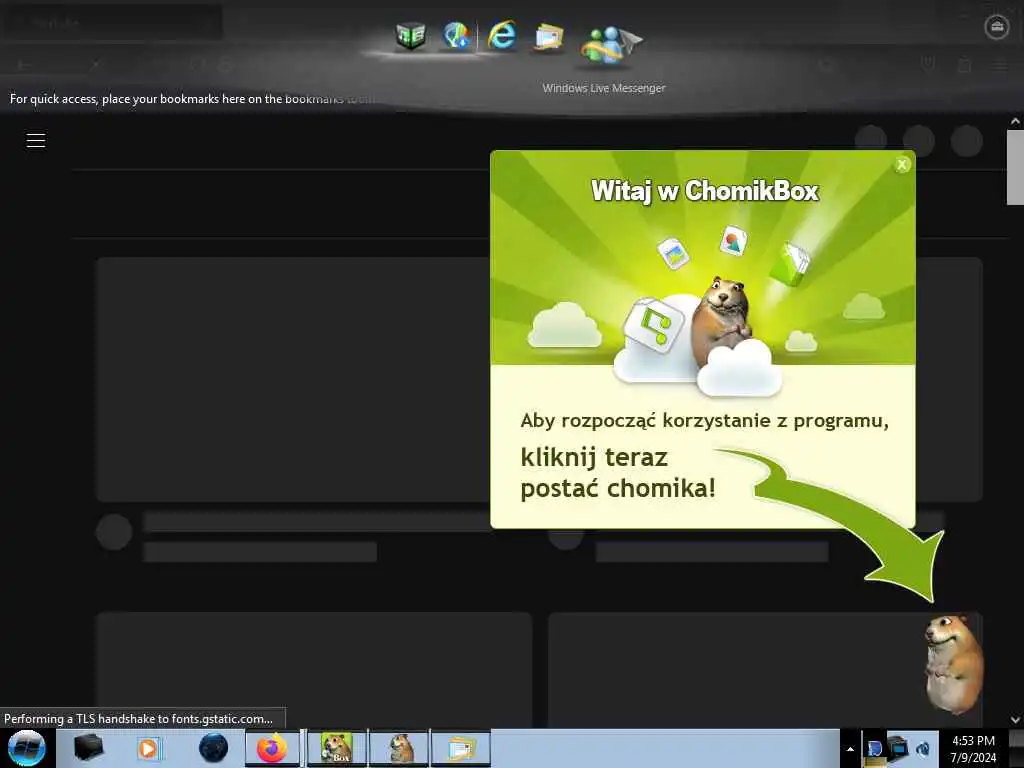Show hidden system tray icons

(850, 749)
